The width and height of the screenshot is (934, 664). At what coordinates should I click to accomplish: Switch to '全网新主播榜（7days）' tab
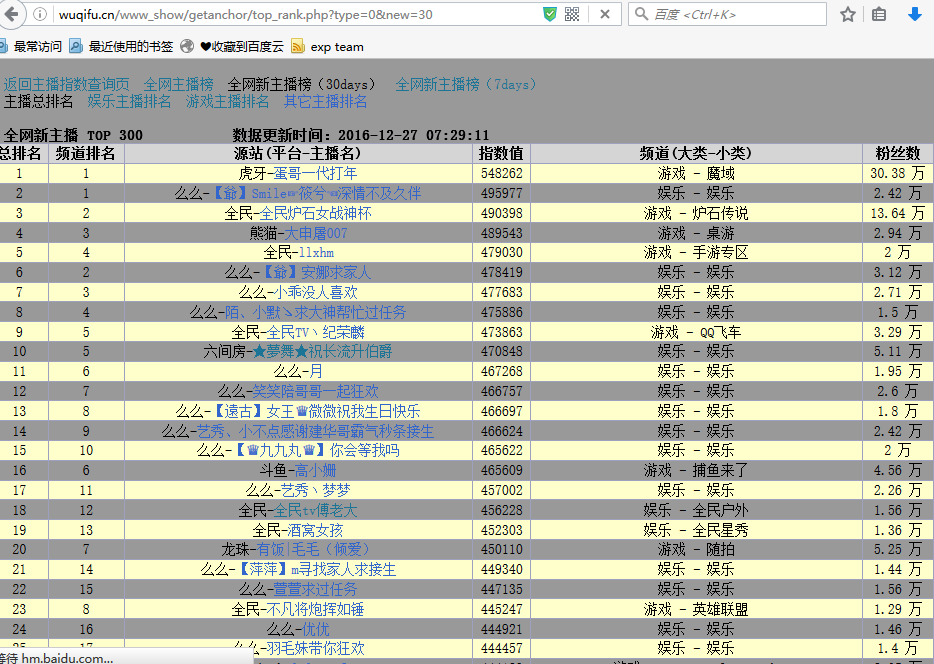(x=467, y=85)
